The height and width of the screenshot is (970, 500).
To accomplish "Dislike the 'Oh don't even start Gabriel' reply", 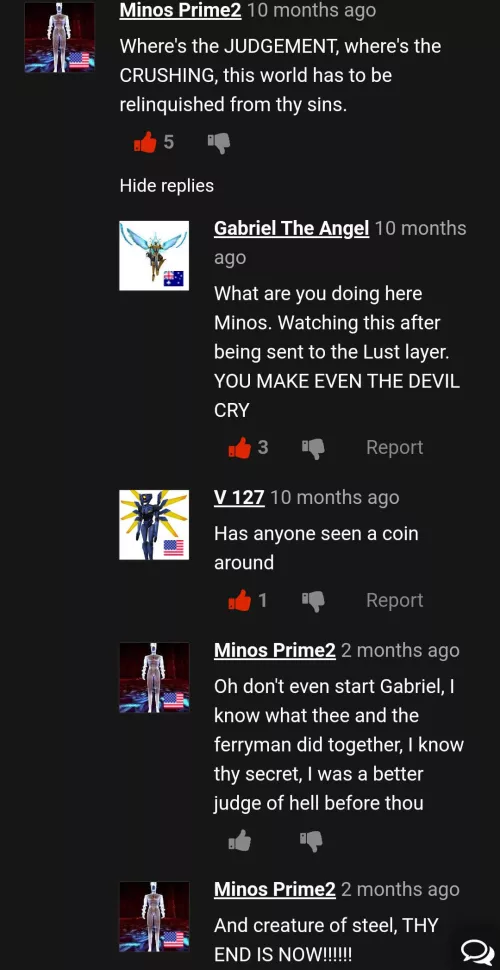I will tap(311, 841).
